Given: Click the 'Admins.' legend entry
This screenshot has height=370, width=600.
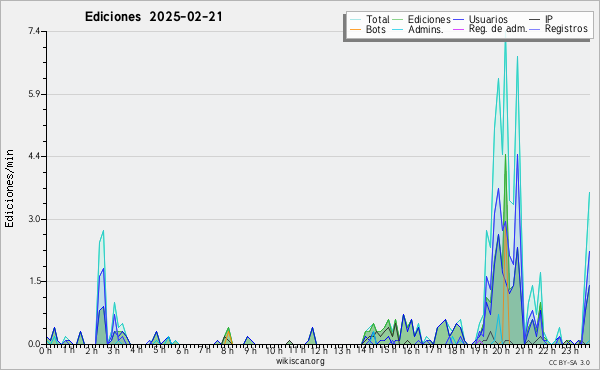Looking at the screenshot, I should (426, 29).
